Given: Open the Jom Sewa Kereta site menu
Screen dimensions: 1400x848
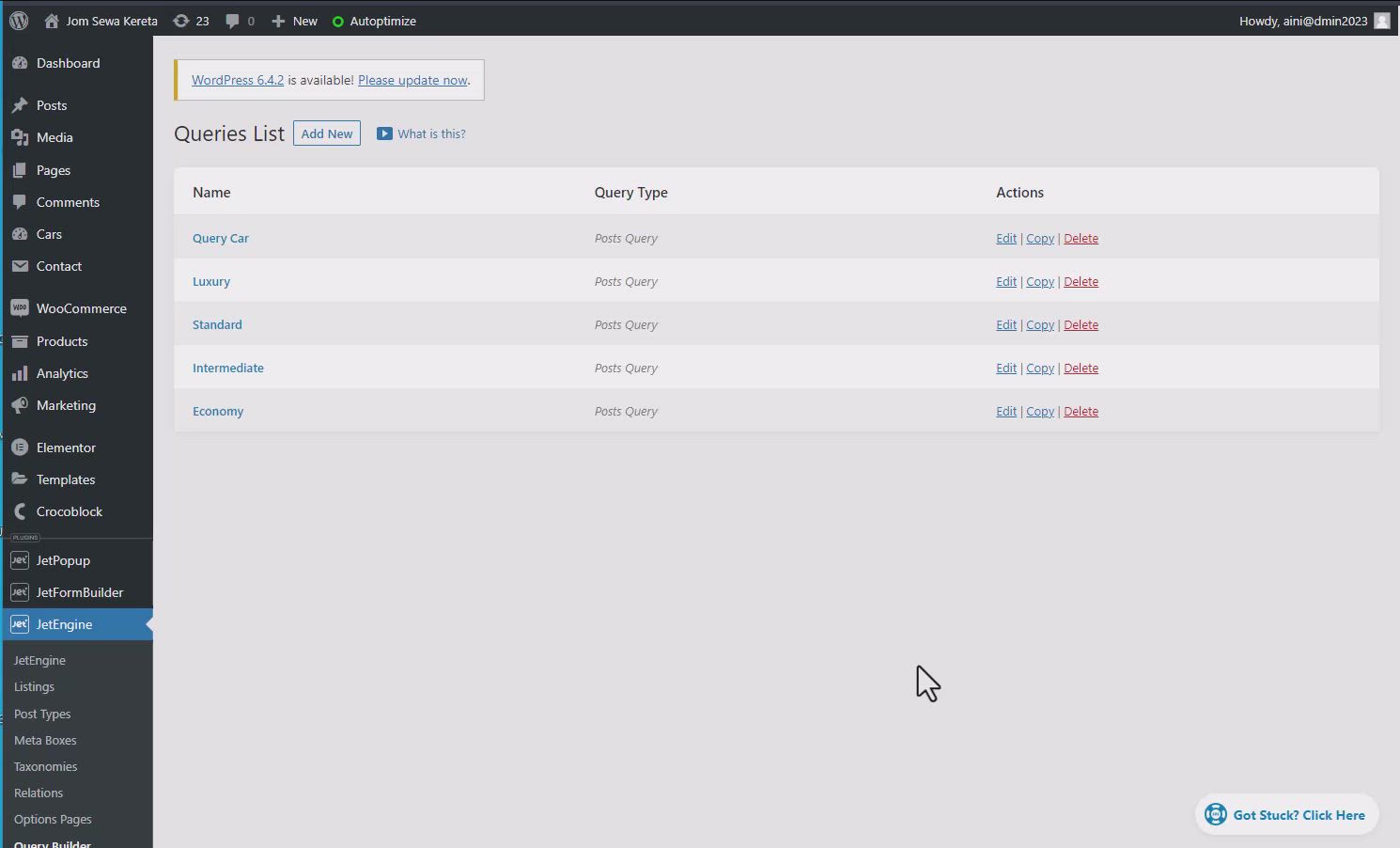Looking at the screenshot, I should (101, 21).
